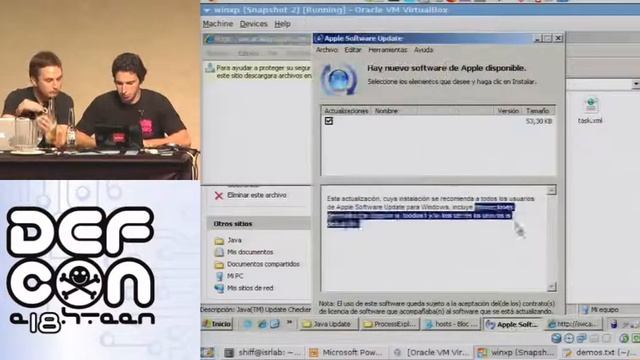Click the VirtualBox optical disk status icon

(x=569, y=338)
